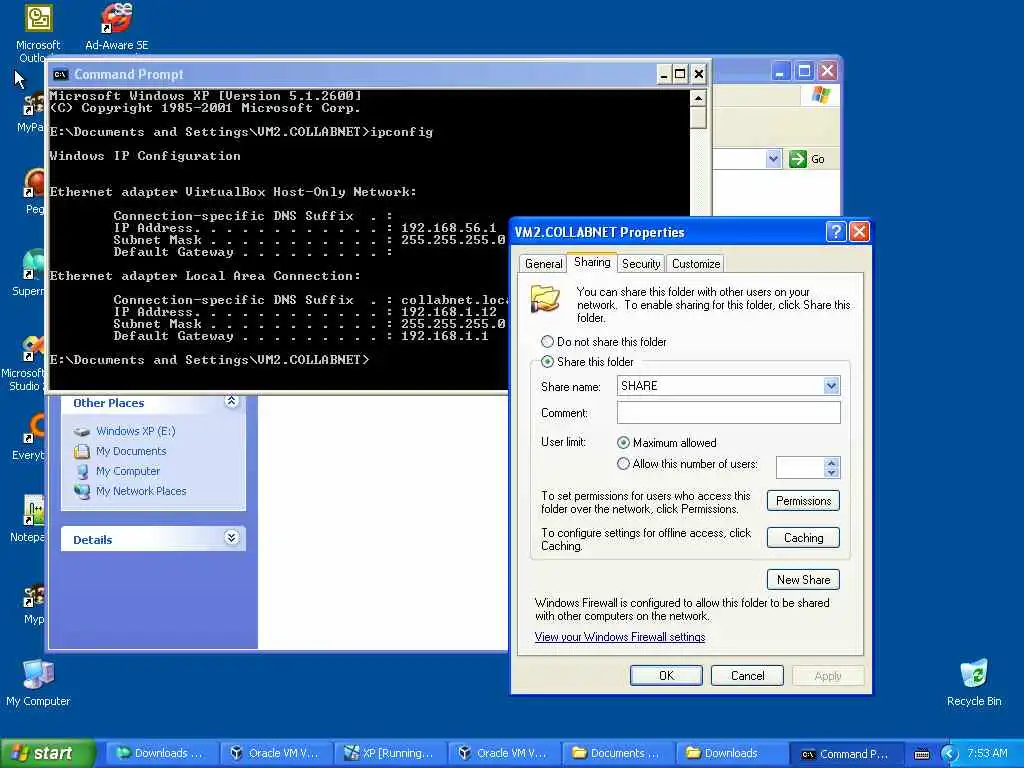The width and height of the screenshot is (1024, 768).
Task: Click the My Documents folder icon in Other Places
Action: (x=82, y=451)
